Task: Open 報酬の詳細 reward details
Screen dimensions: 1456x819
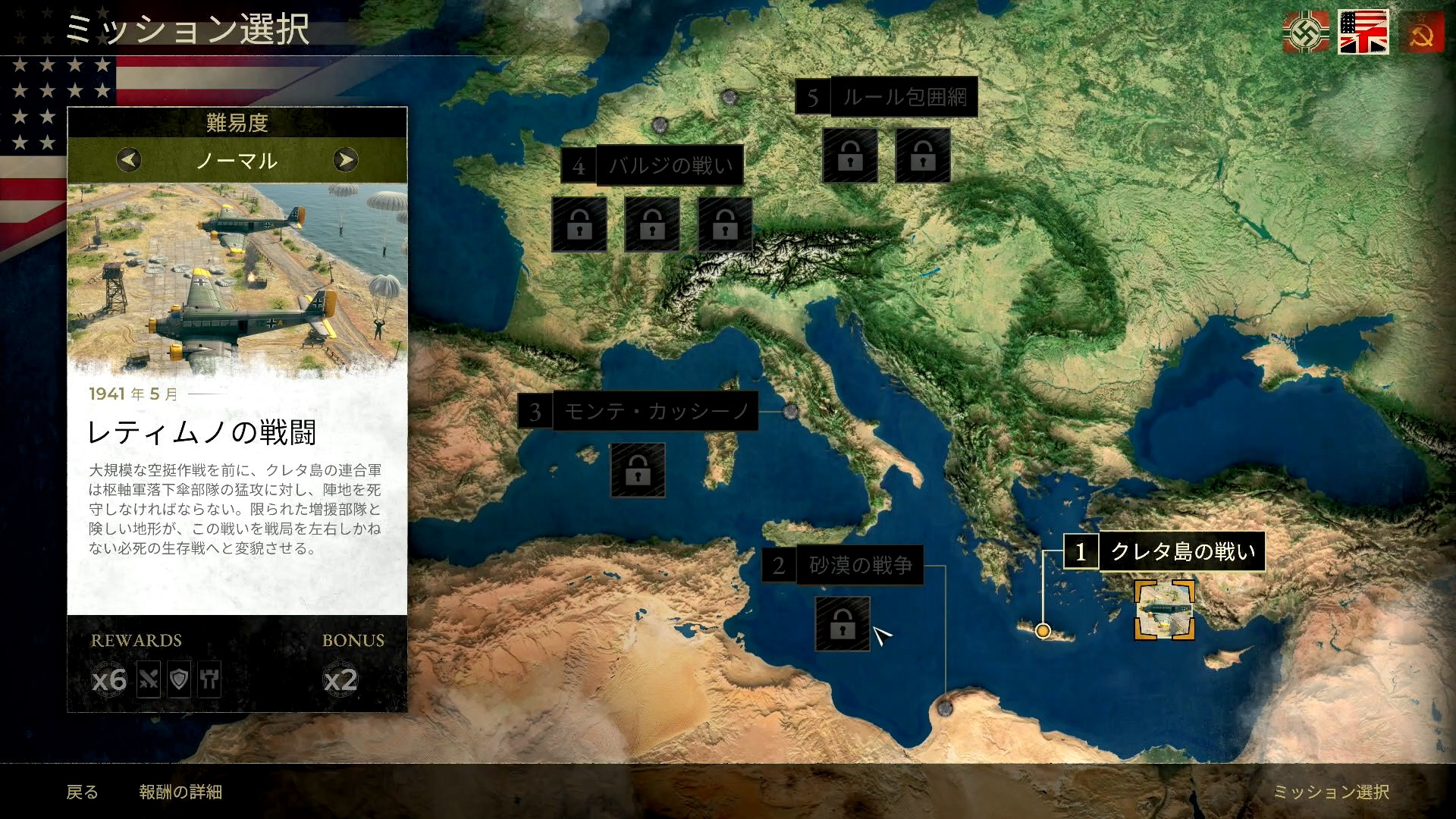Action: tap(180, 792)
